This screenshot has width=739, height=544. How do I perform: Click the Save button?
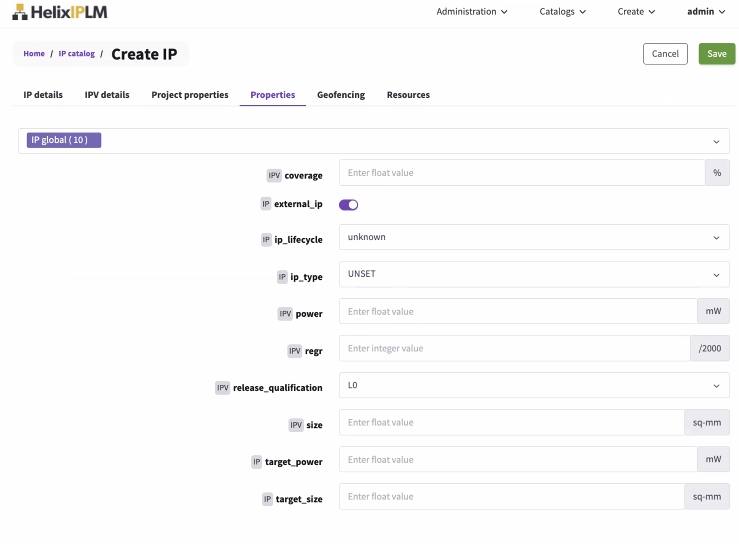[716, 54]
